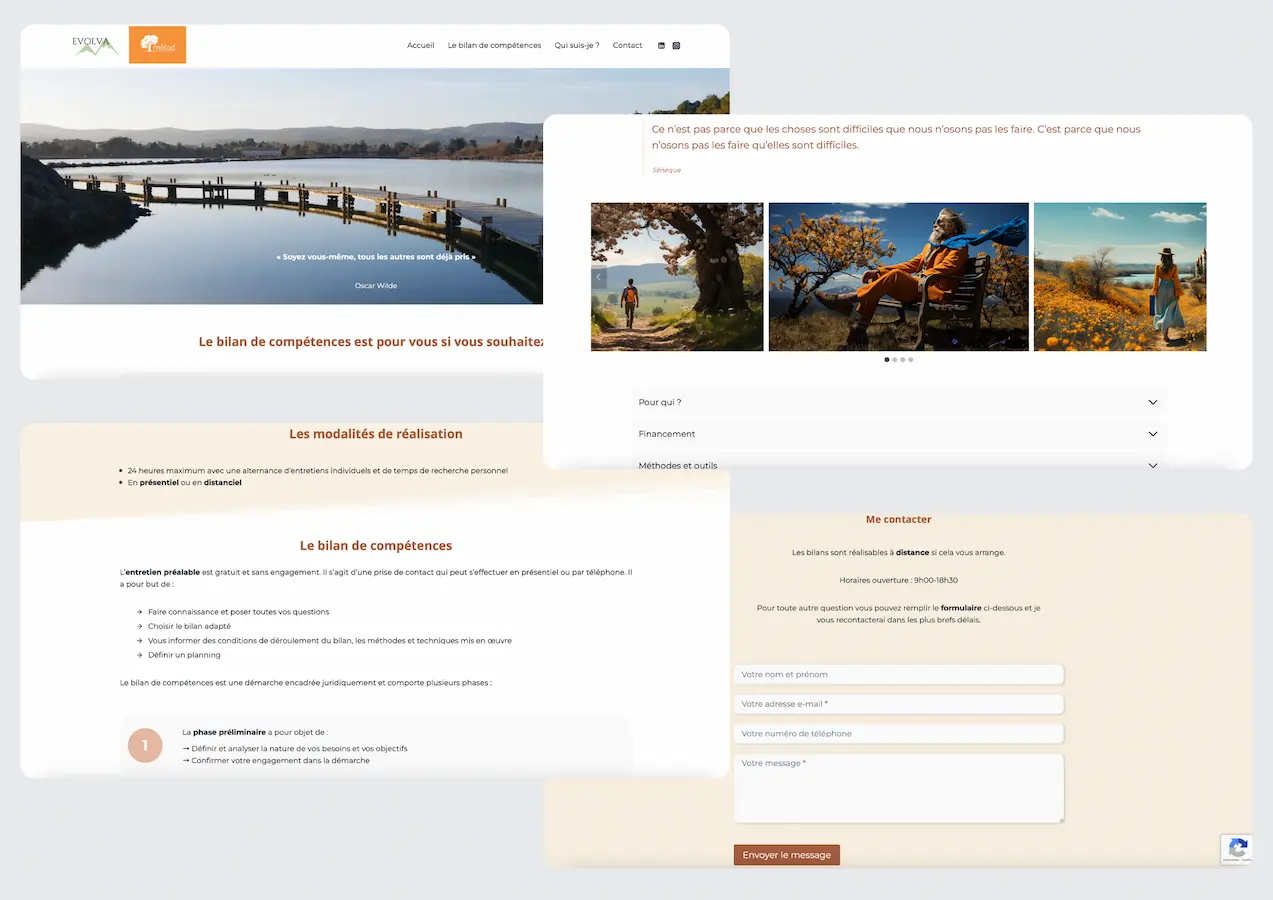Viewport: 1273px width, 900px height.
Task: Select the last carousel dot
Action: (x=911, y=359)
